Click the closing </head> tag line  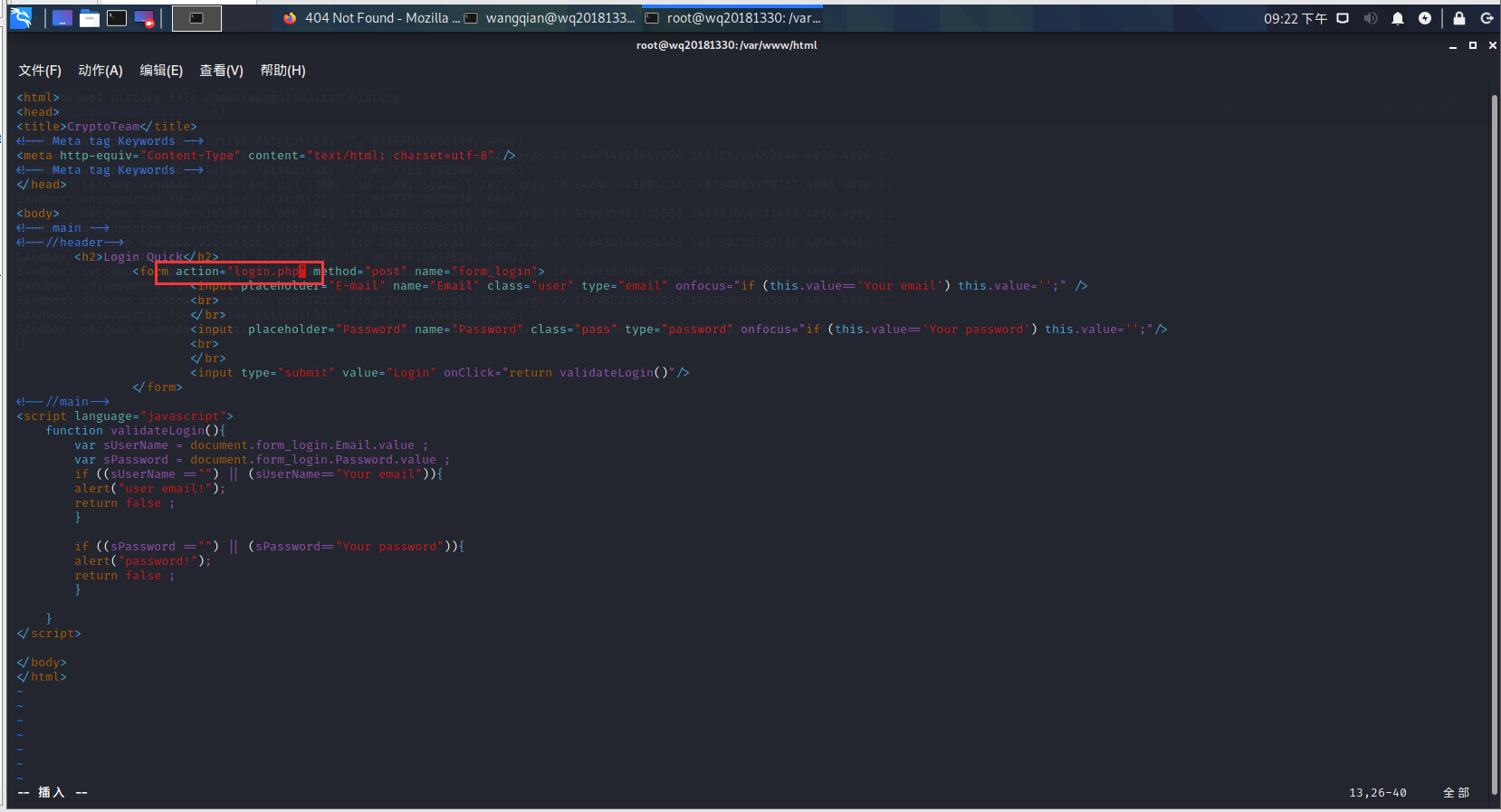42,185
